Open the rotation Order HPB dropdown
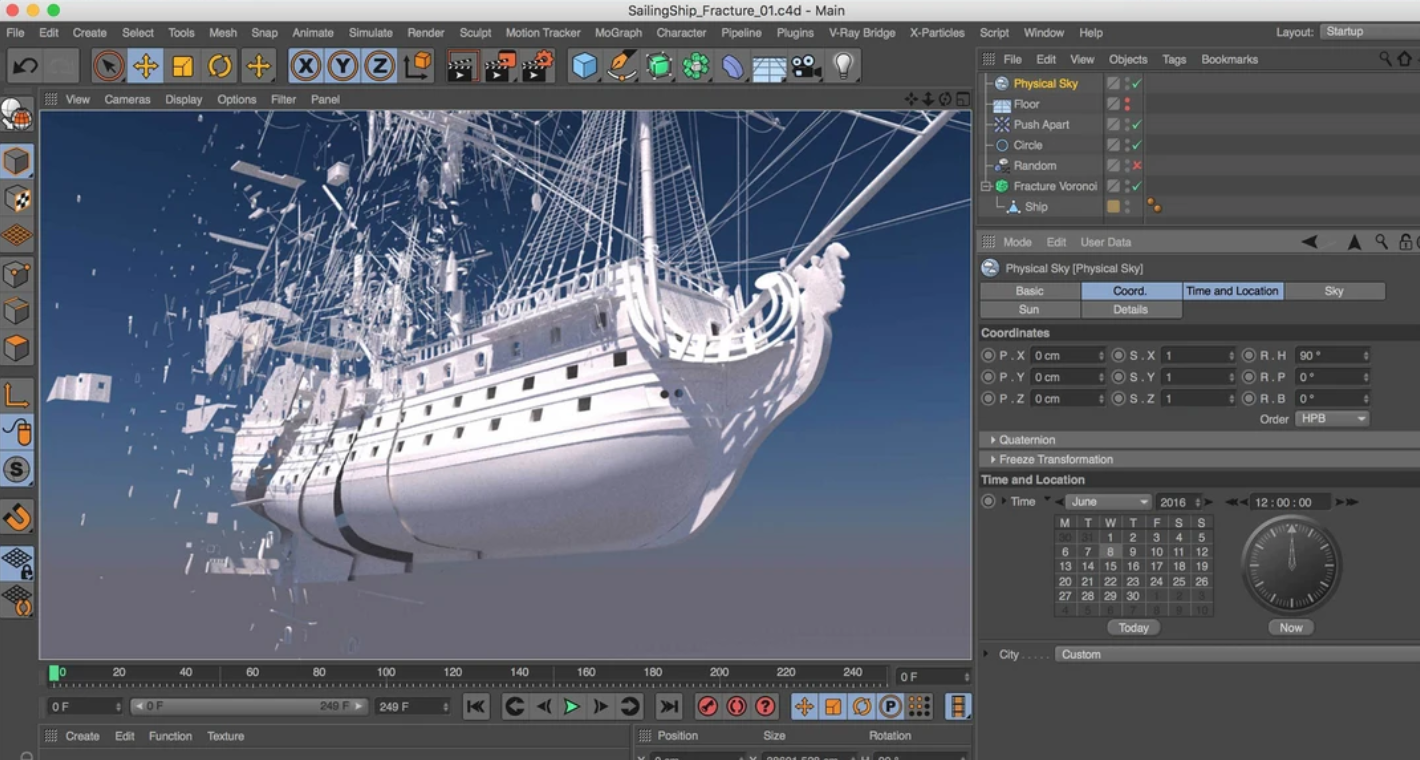Viewport: 1420px width, 760px height. click(1332, 419)
